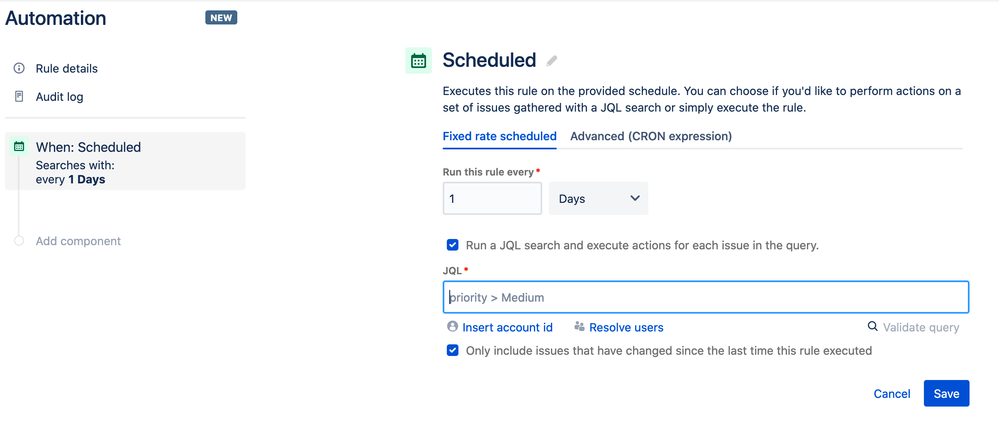This screenshot has height=424, width=999.
Task: Click the Resolve users people icon
Action: coord(579,327)
